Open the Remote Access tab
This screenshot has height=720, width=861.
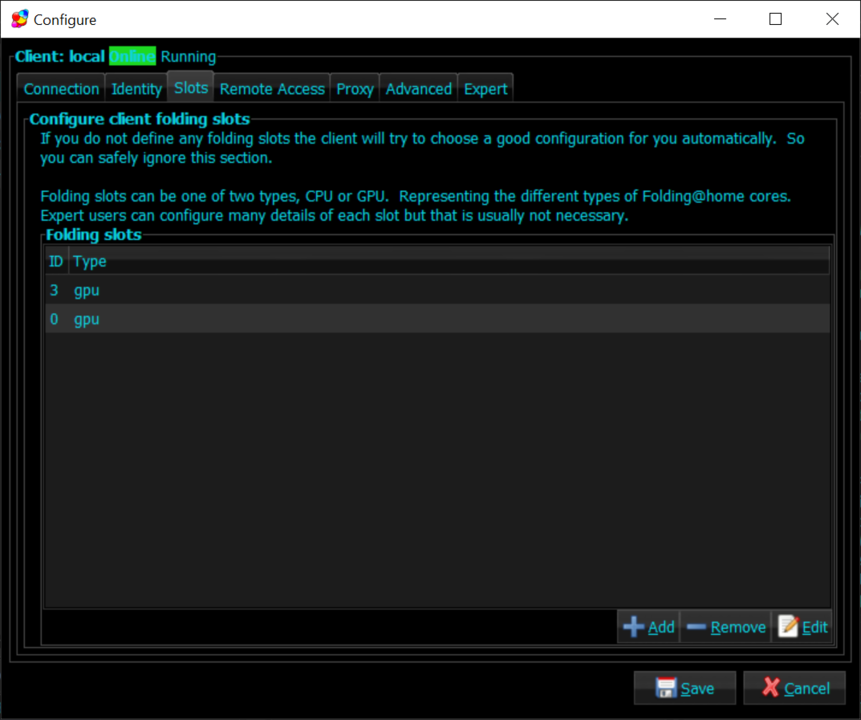(272, 89)
